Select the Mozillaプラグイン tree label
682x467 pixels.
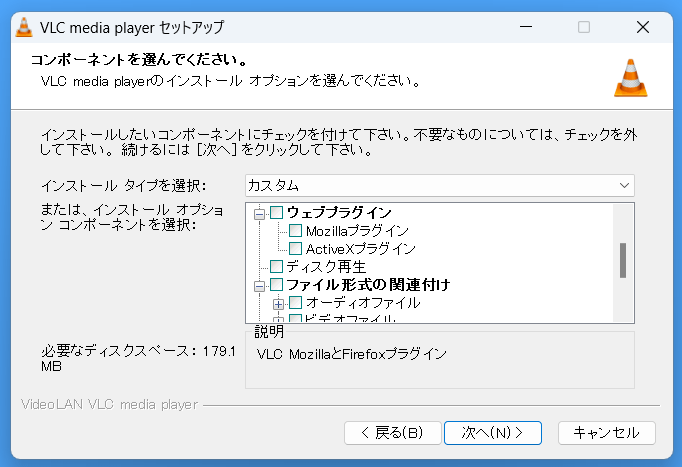[357, 231]
